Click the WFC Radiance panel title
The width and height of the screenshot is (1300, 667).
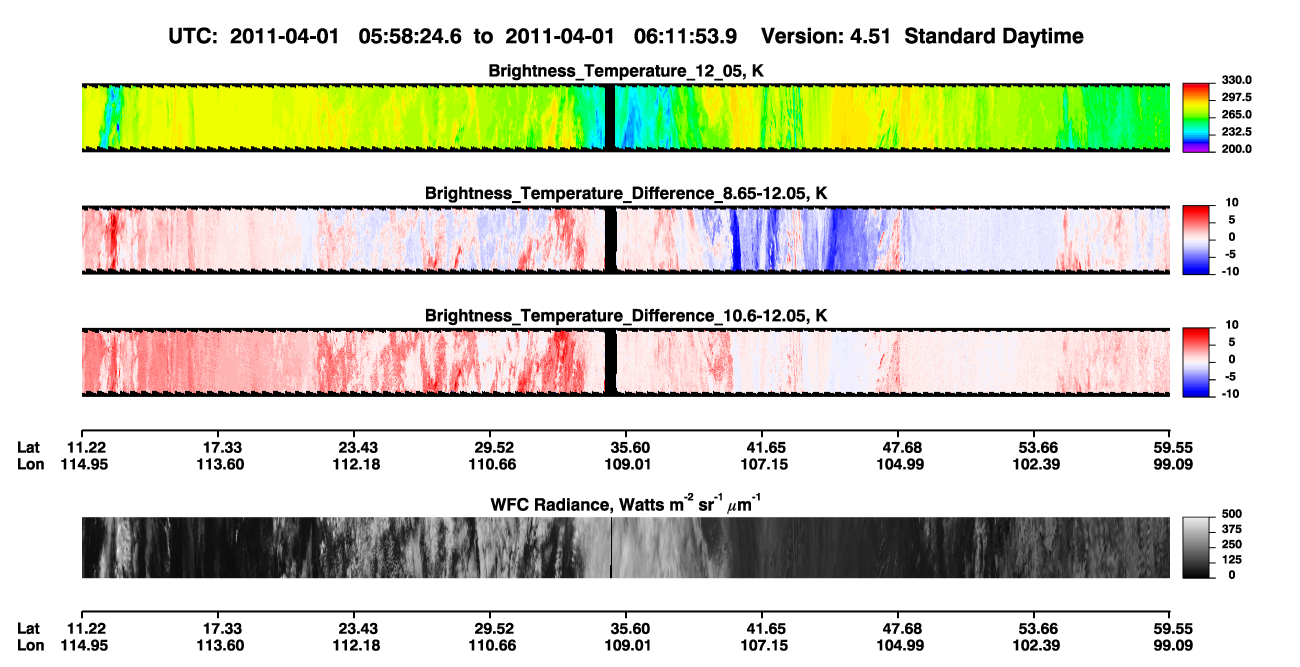(x=626, y=503)
